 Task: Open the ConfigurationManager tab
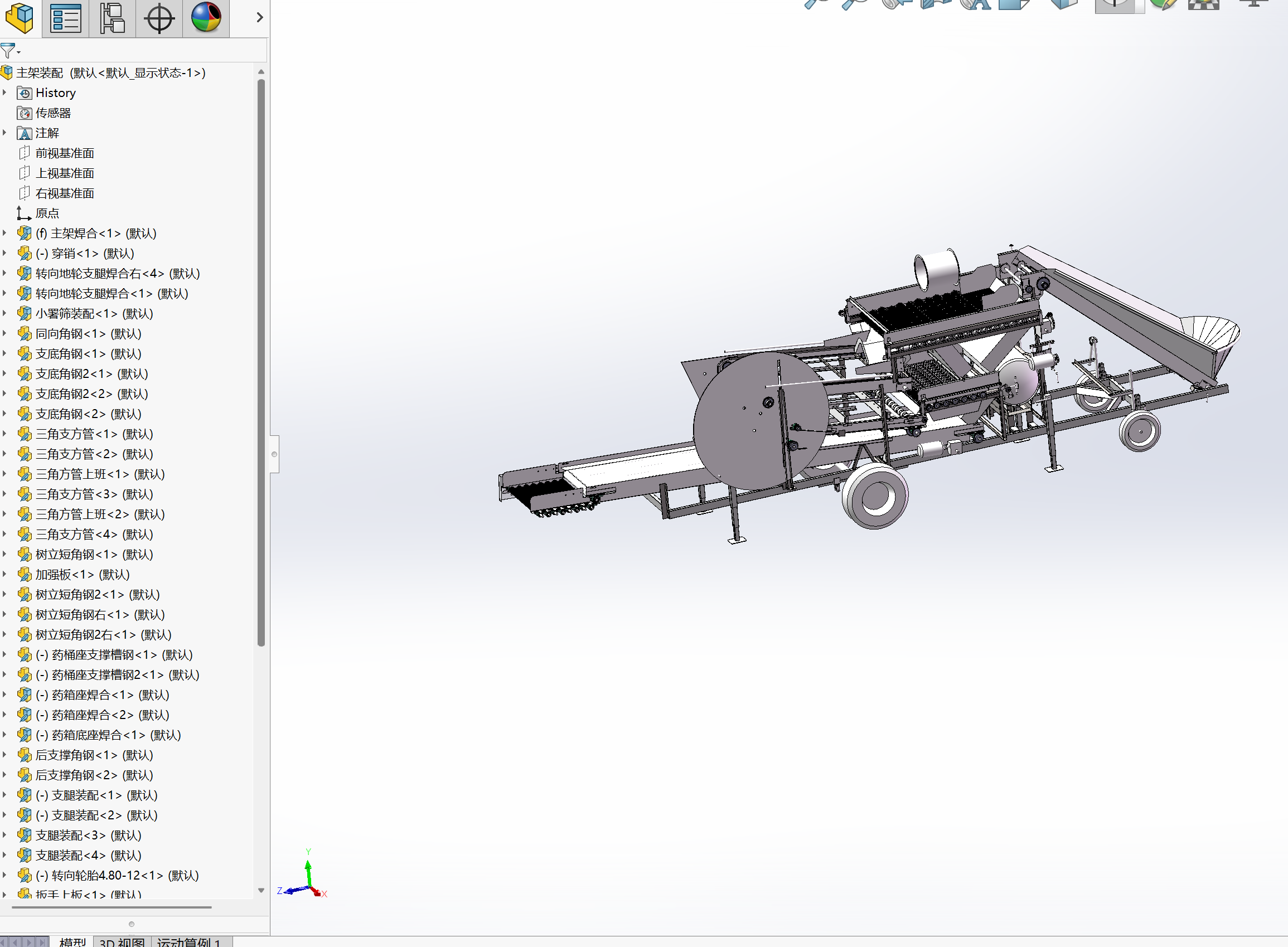(113, 18)
